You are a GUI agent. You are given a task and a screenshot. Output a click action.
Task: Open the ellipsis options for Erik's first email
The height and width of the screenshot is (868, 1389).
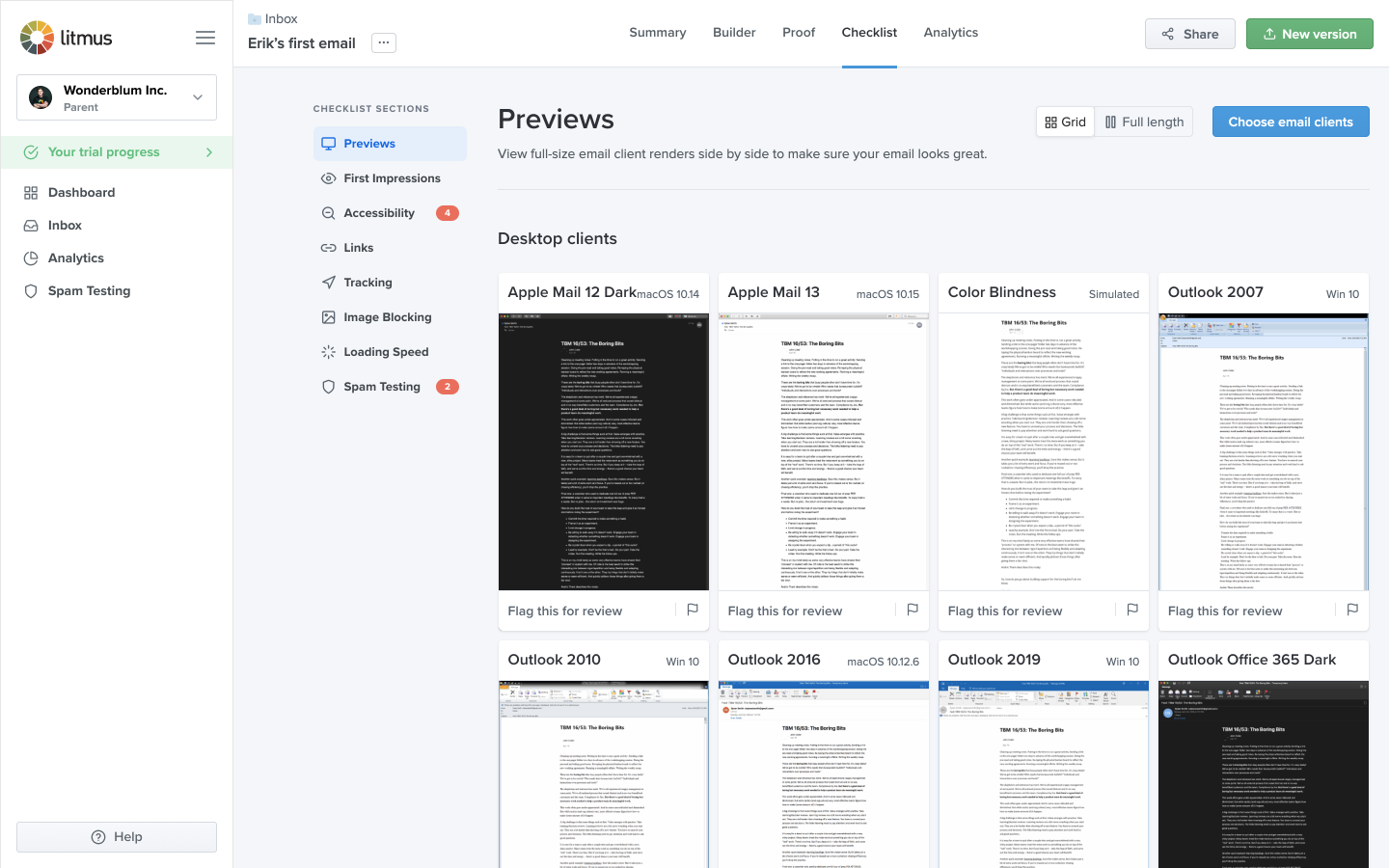[x=384, y=42]
